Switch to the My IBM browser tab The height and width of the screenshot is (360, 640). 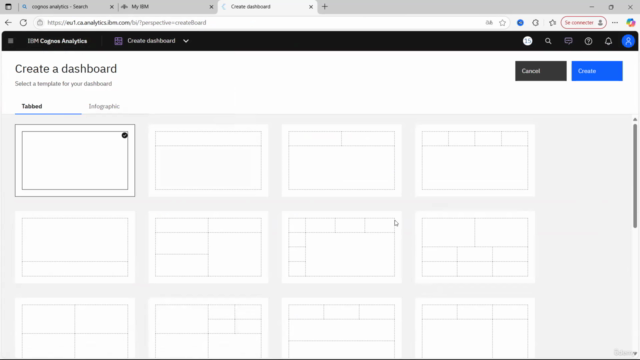point(140,7)
